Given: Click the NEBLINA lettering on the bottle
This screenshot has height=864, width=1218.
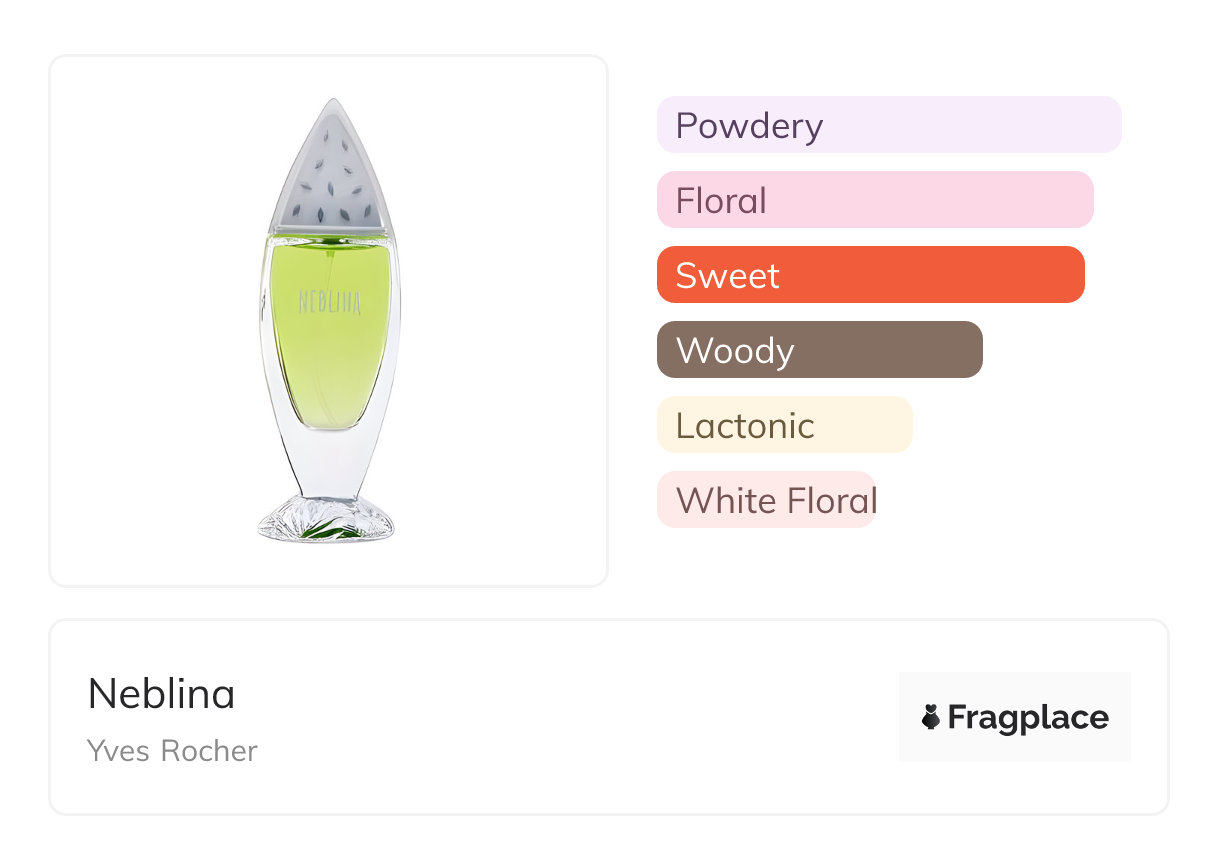Looking at the screenshot, I should point(329,301).
